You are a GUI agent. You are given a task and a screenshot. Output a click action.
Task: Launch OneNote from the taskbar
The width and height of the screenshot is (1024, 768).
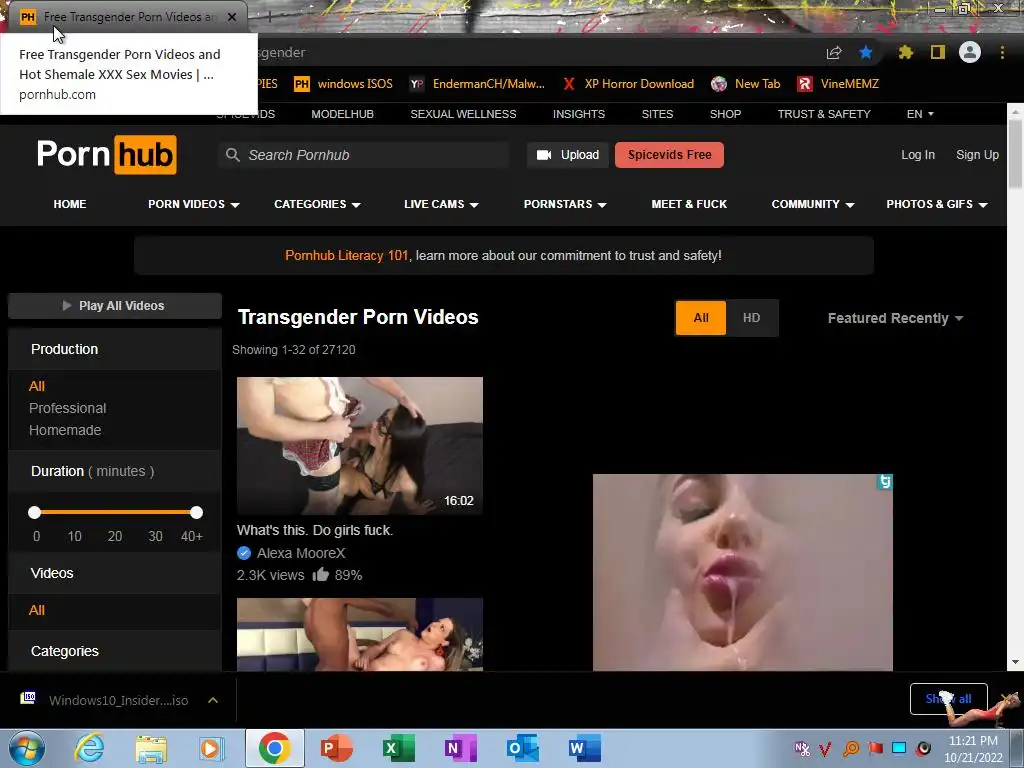tap(460, 748)
